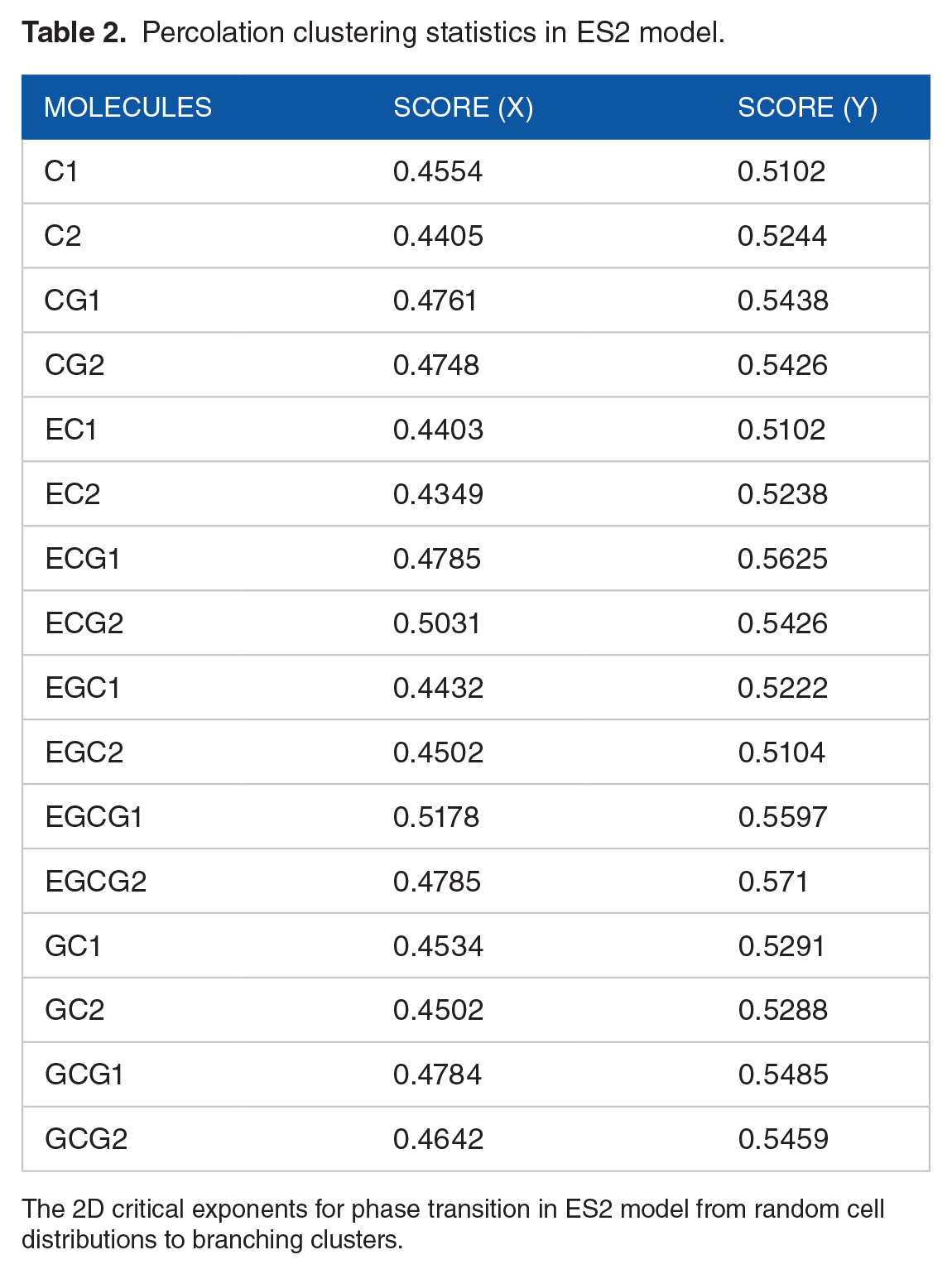Select the C1 molecule cell
952x1274 pixels.
point(61,171)
